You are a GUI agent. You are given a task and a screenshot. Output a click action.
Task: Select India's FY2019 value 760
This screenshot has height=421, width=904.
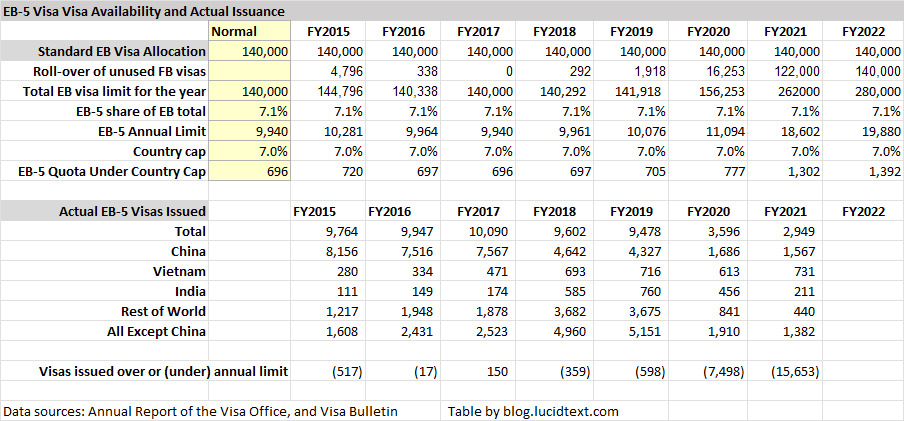point(644,291)
